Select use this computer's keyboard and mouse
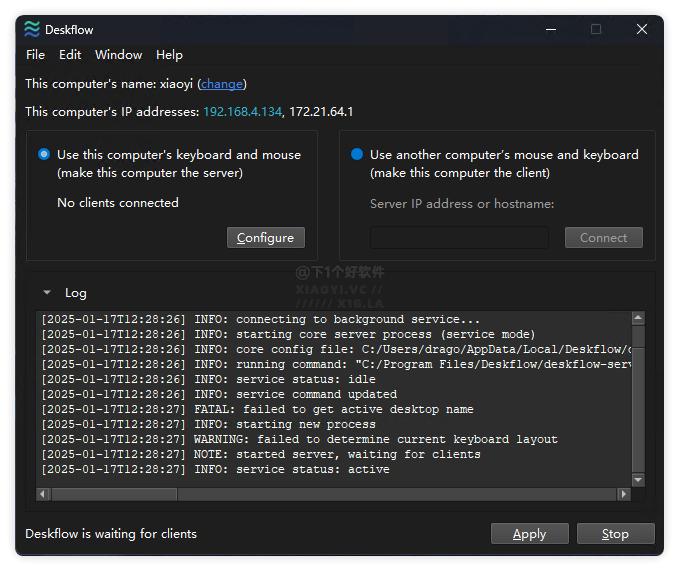The width and height of the screenshot is (679, 571). click(44, 155)
